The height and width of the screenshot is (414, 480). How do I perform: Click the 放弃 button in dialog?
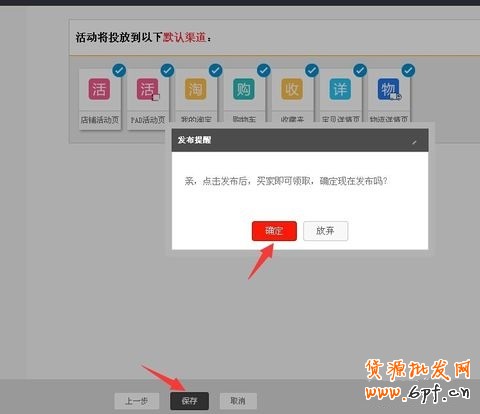pos(325,231)
